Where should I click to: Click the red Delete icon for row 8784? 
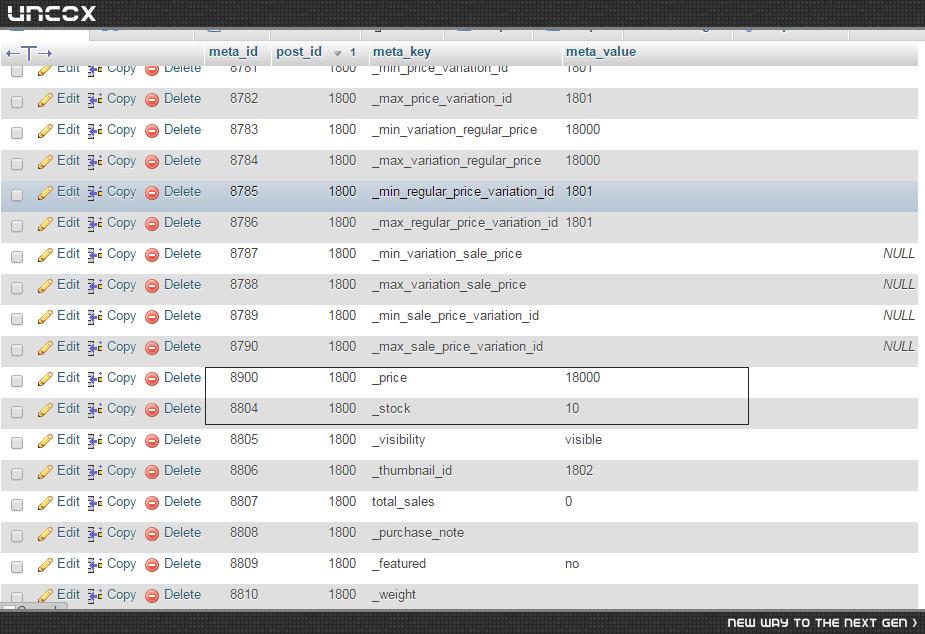(x=152, y=162)
